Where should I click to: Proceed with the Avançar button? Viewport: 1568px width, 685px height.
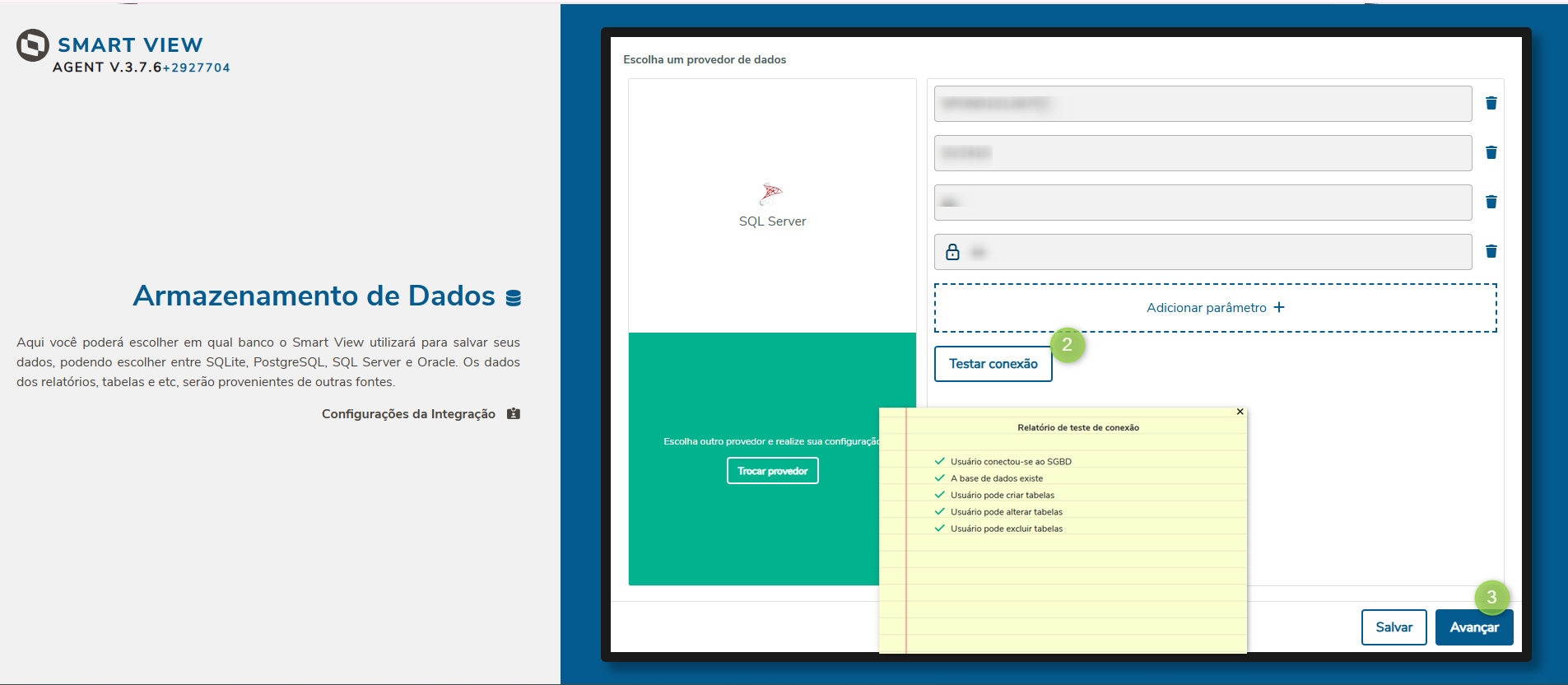1474,627
